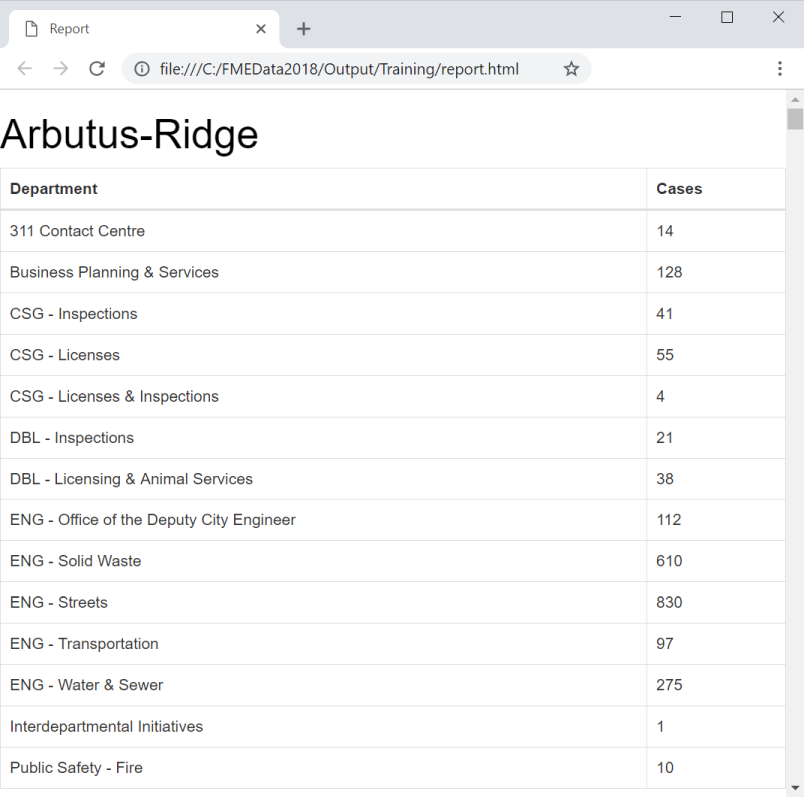The height and width of the screenshot is (797, 804).
Task: Click the Cases column header
Action: [679, 189]
